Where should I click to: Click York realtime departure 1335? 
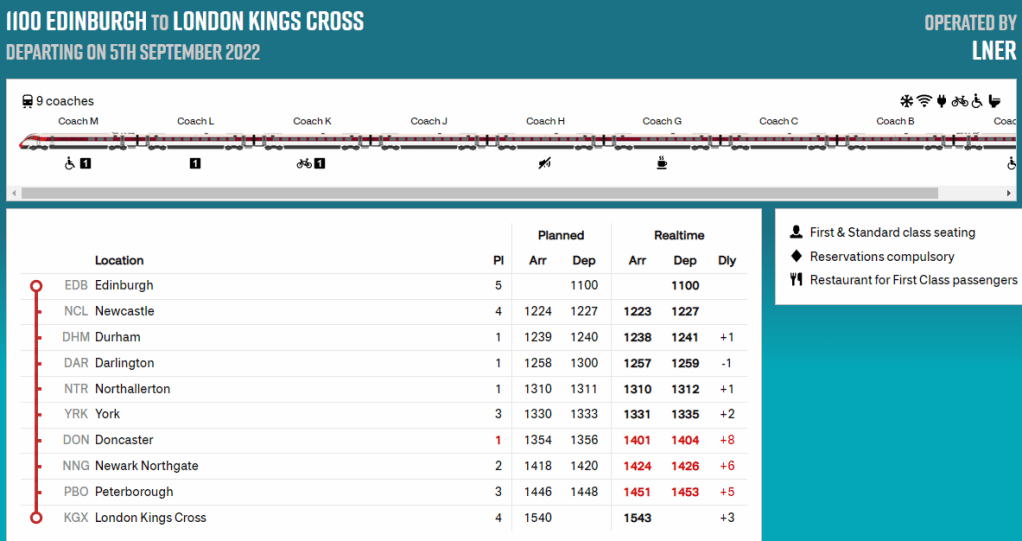[685, 414]
